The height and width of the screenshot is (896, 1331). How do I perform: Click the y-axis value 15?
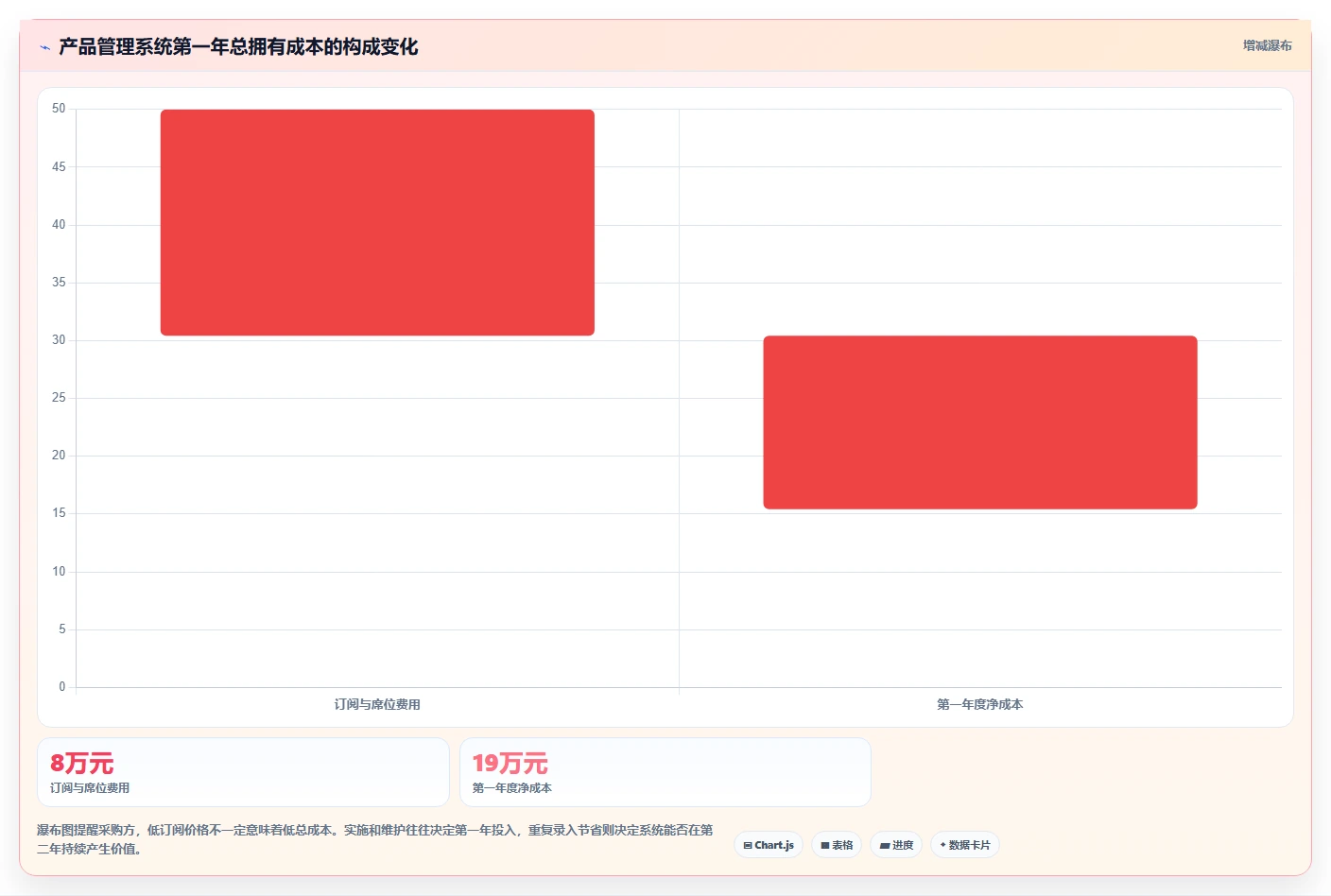coord(59,512)
